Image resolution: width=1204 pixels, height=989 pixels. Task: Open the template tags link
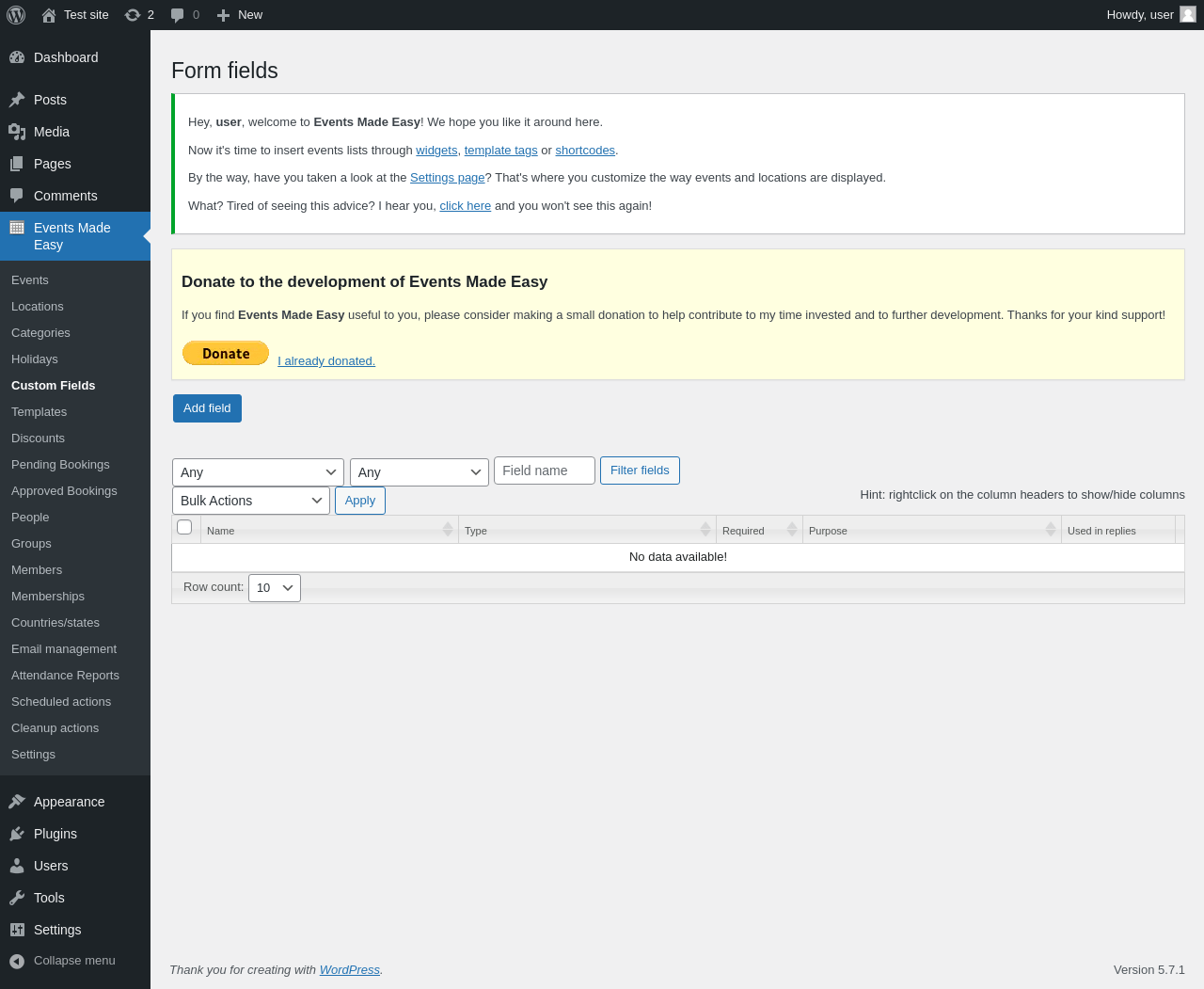coord(500,151)
